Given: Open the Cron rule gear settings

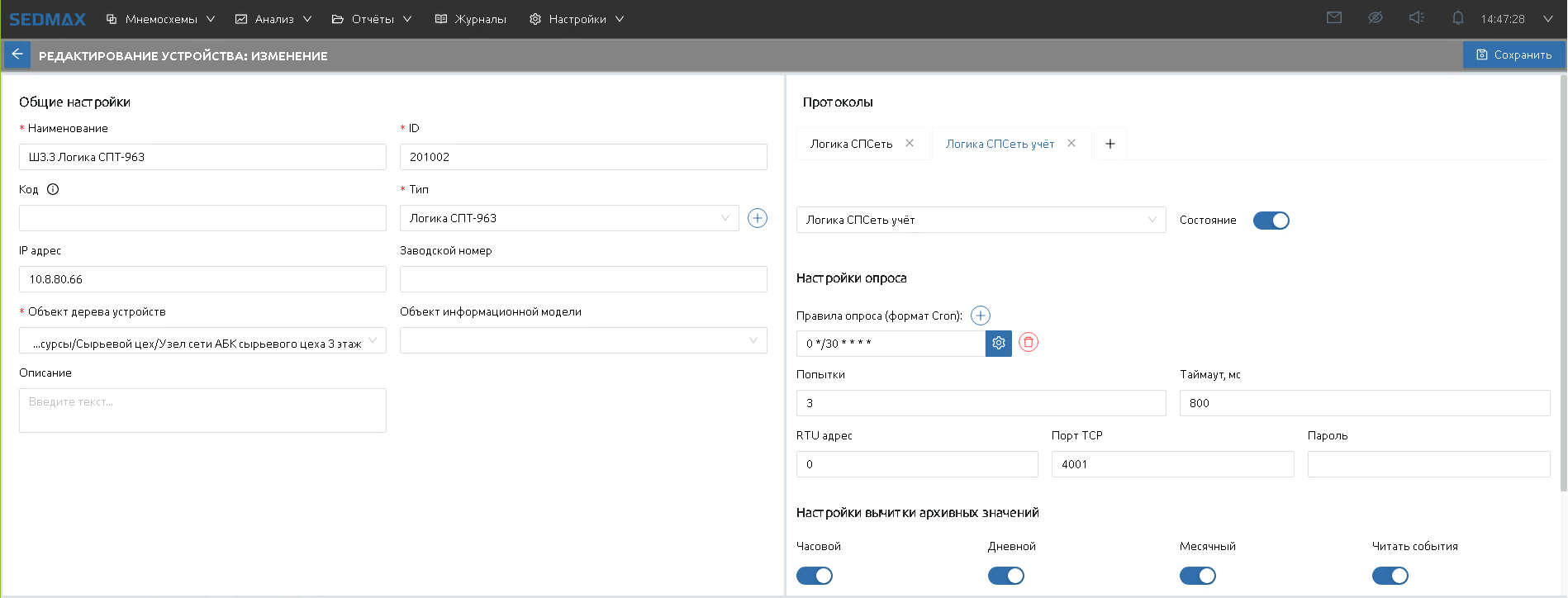Looking at the screenshot, I should 998,343.
